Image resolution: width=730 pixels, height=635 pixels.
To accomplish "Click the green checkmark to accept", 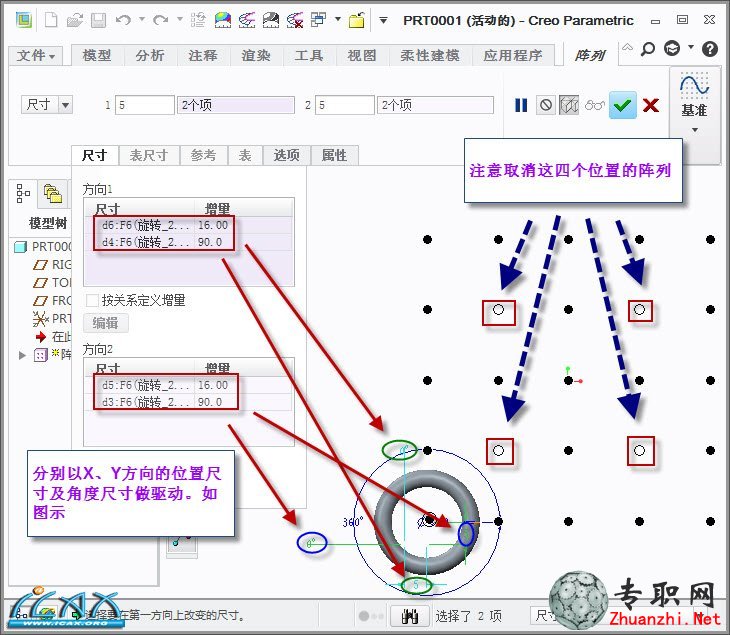I will tap(623, 106).
